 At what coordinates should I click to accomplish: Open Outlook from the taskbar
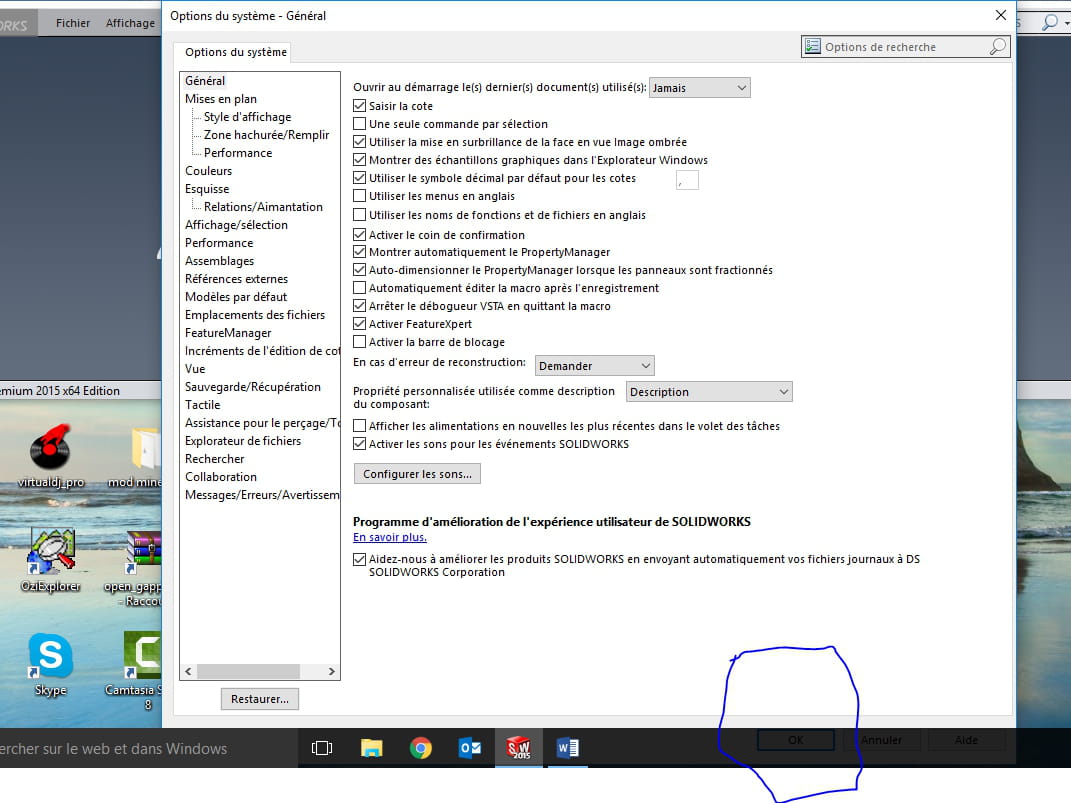[x=470, y=748]
